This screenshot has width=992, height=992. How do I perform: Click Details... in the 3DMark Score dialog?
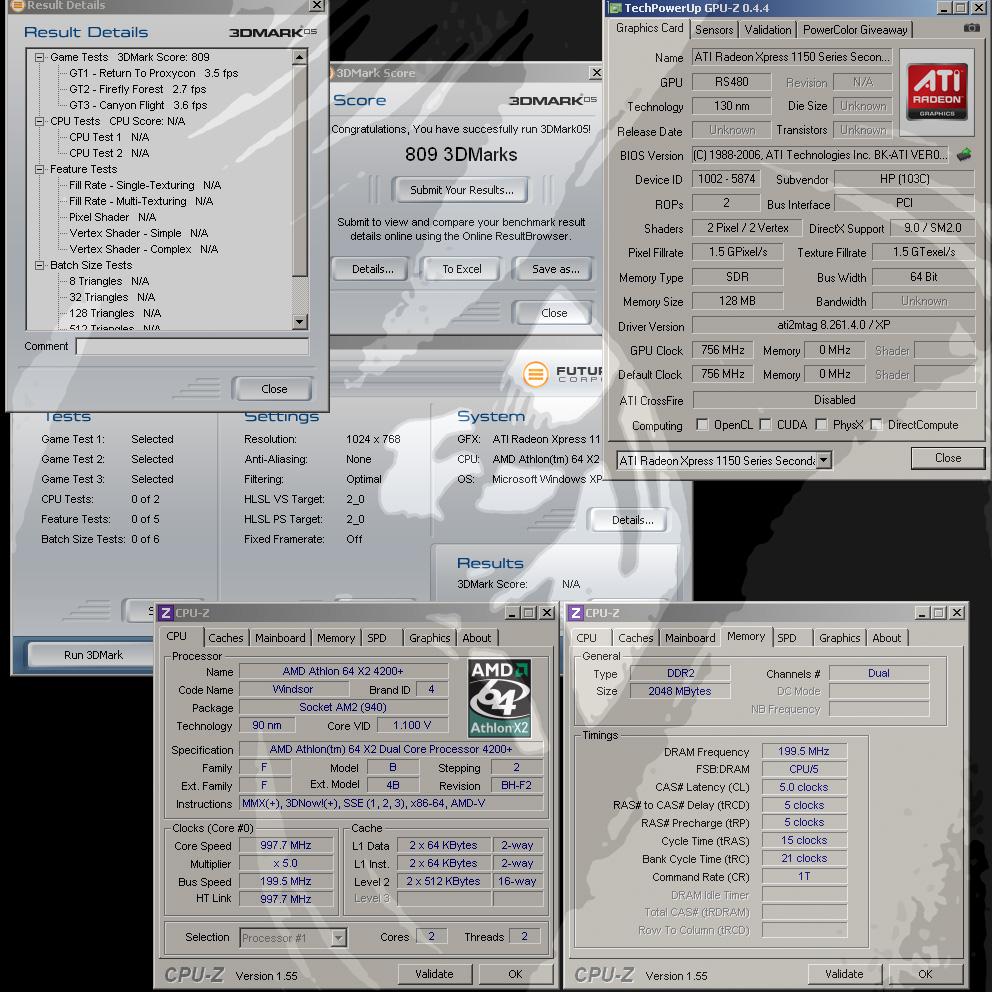click(372, 269)
